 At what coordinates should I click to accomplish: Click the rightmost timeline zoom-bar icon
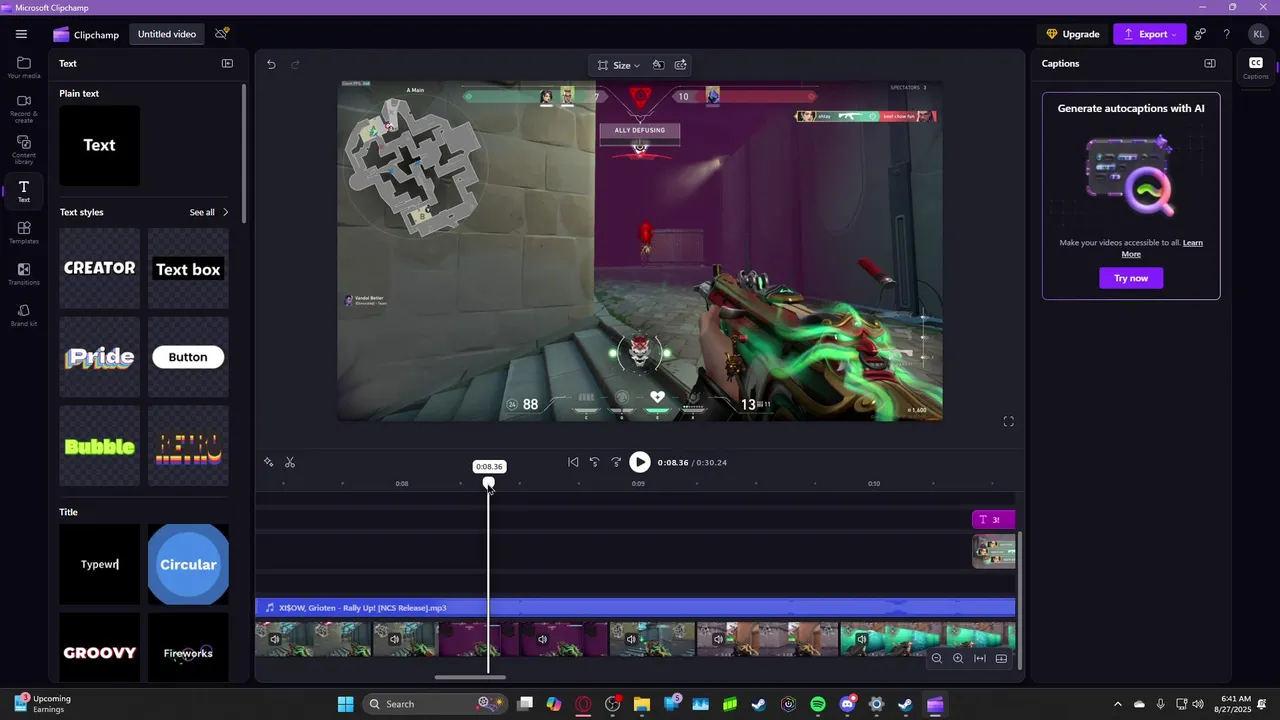1001,658
